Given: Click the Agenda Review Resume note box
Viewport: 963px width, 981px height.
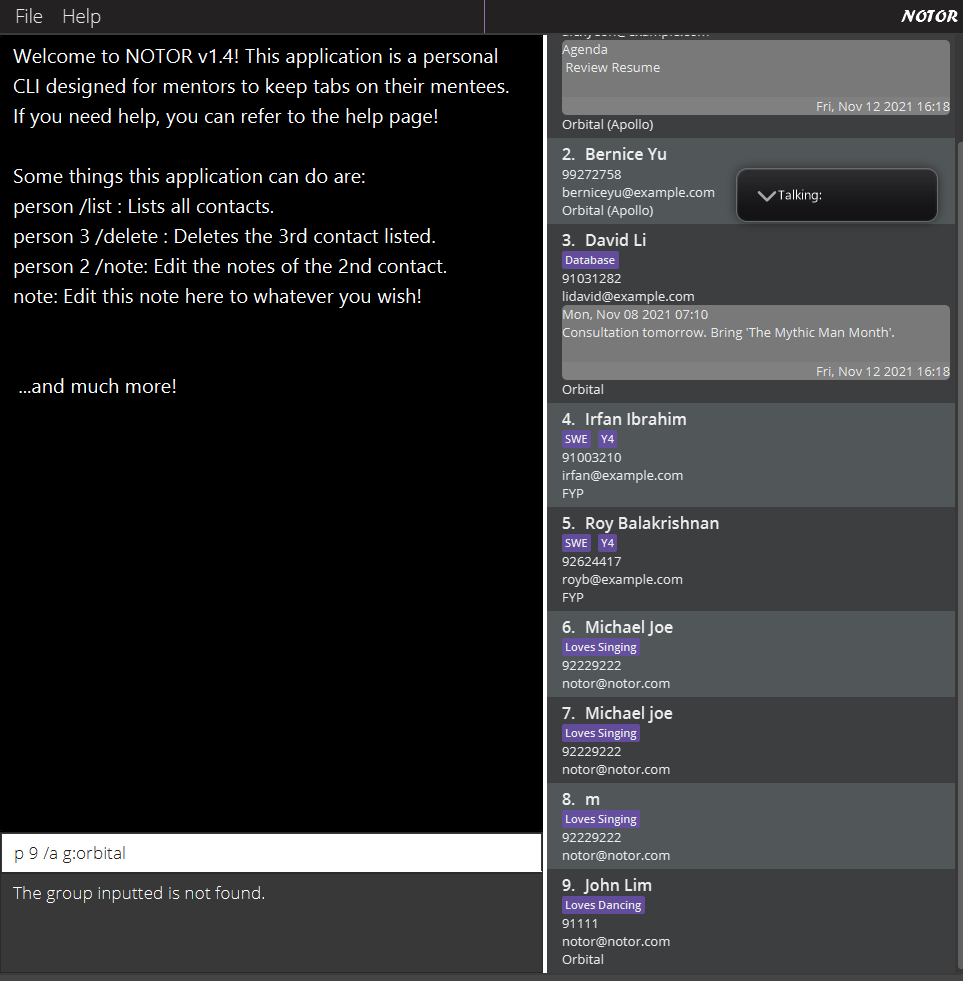Looking at the screenshot, I should 756,77.
